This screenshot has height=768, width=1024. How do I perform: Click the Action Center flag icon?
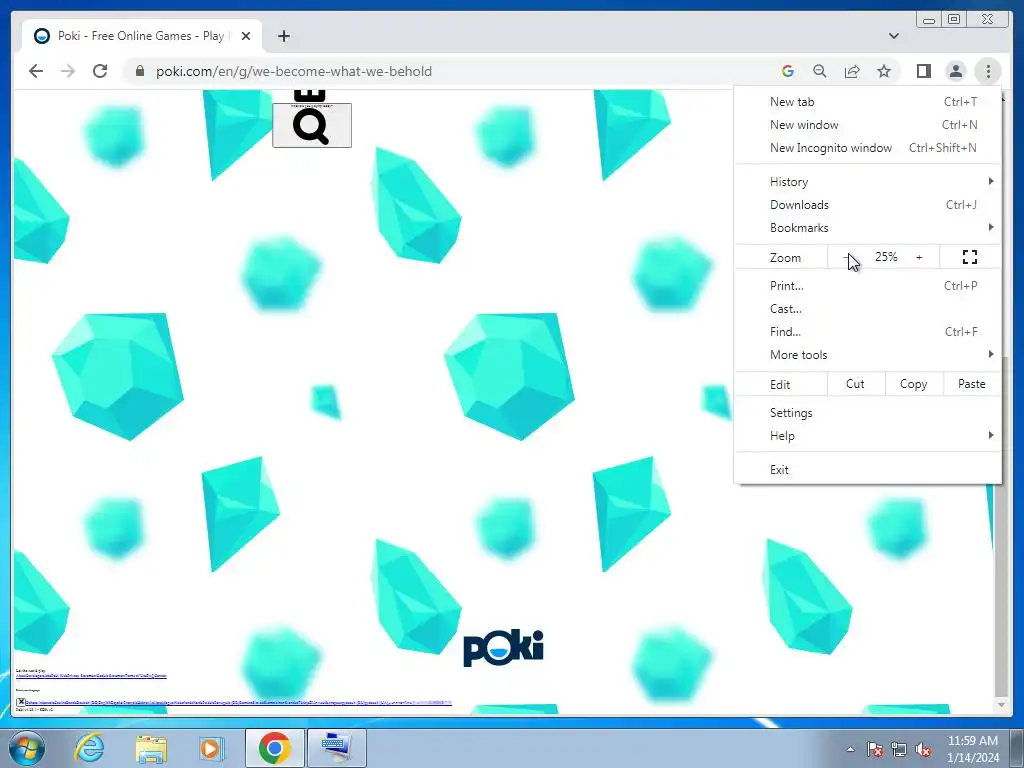[875, 749]
